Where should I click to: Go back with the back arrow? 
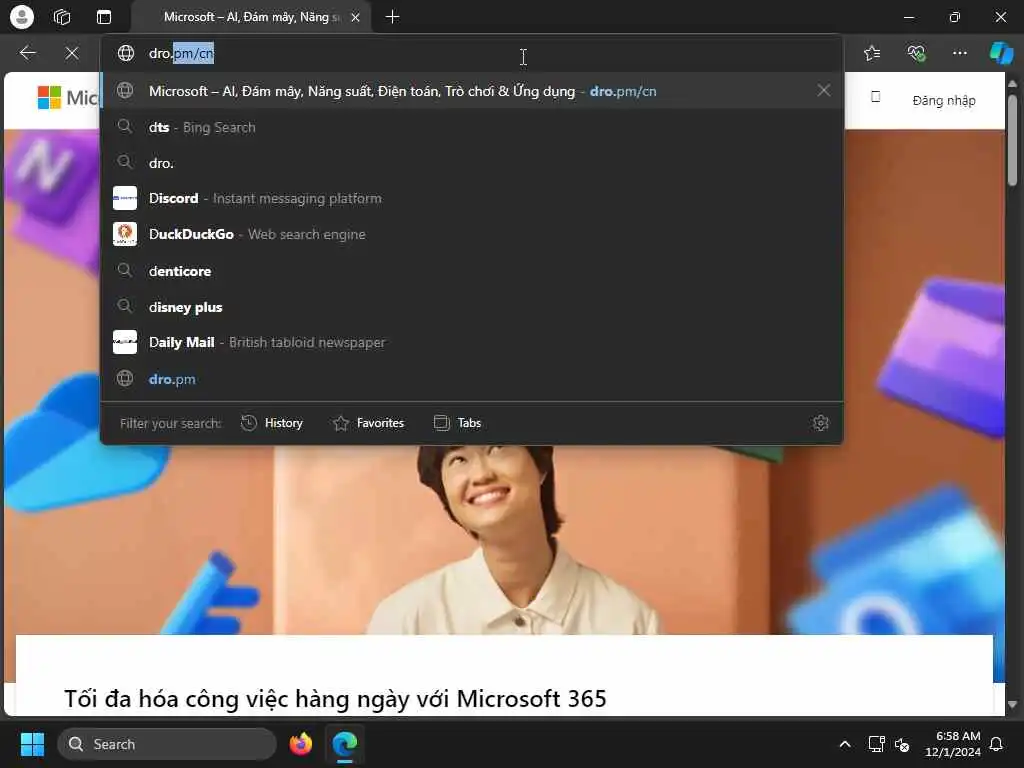[x=27, y=53]
